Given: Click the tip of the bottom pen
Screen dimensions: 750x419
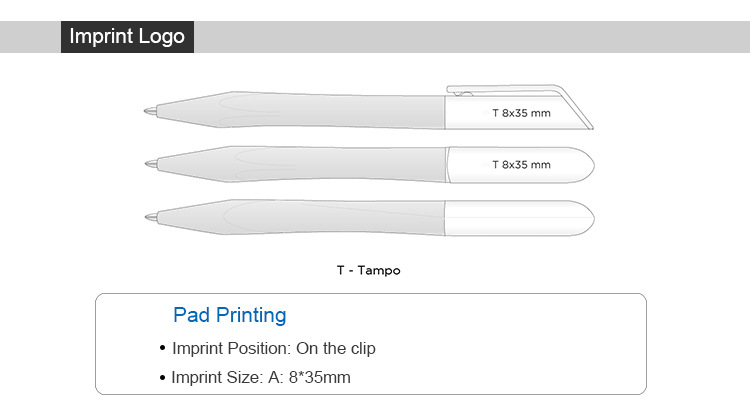Looking at the screenshot, I should point(152,217).
